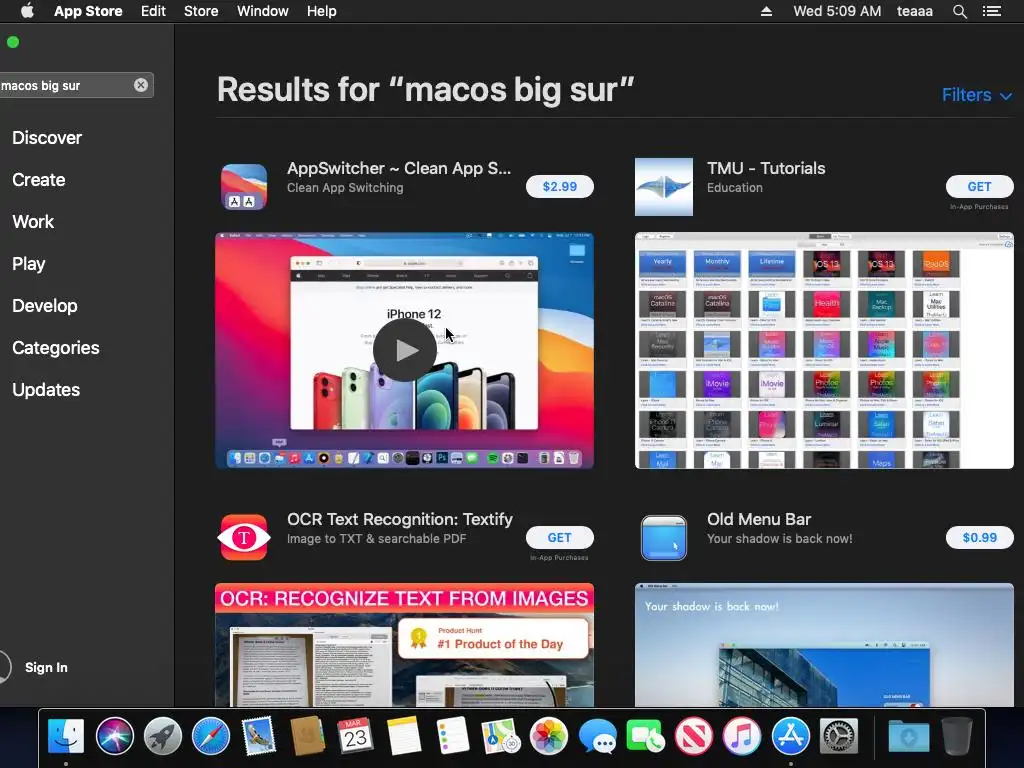Open the Old Menu Bar screenshot preview

(x=824, y=645)
